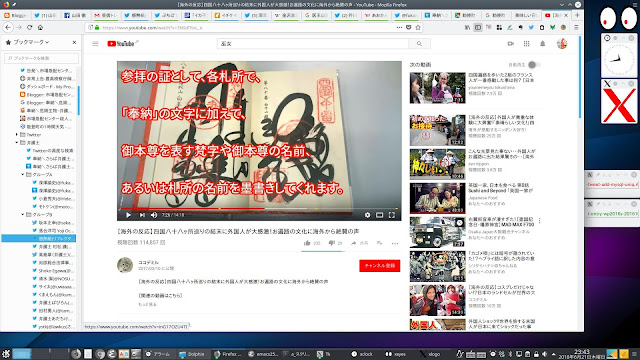The height and width of the screenshot is (360, 640).
Task: Click the taskbar clock showing 23:43
Action: click(582, 354)
